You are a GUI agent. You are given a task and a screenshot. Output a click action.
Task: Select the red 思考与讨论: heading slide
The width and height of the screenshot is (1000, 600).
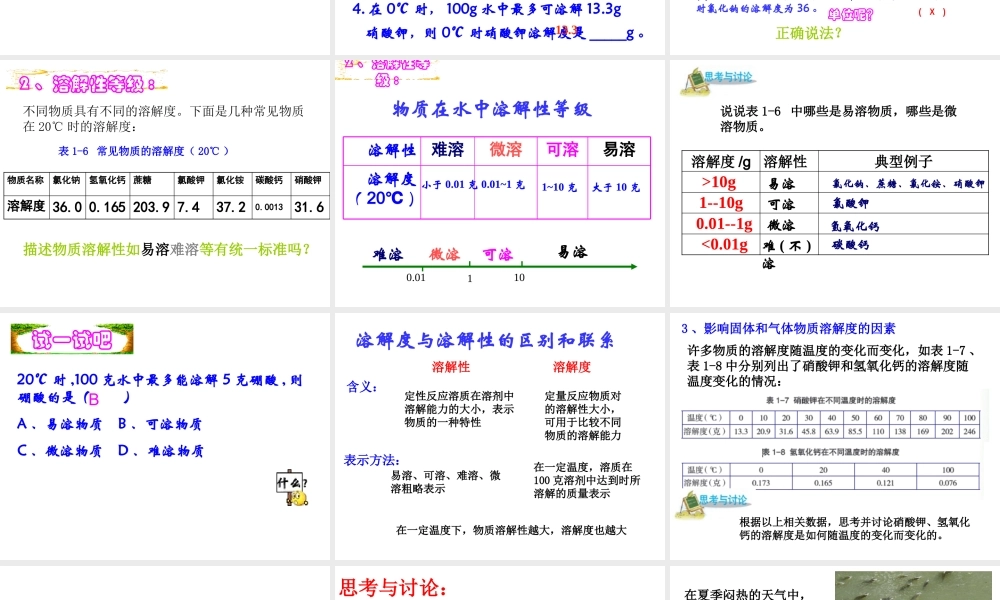(499, 583)
